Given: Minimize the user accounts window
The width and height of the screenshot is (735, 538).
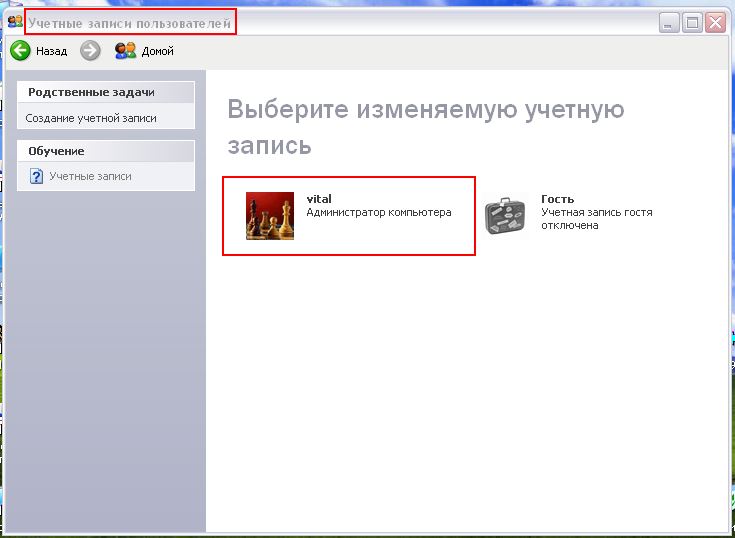Looking at the screenshot, I should [x=669, y=22].
